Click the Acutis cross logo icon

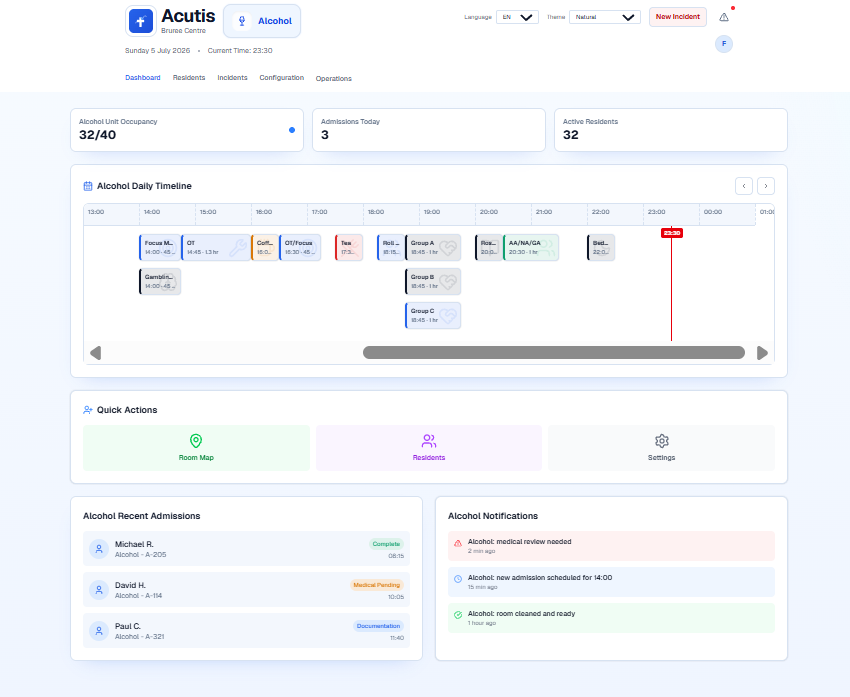[141, 21]
